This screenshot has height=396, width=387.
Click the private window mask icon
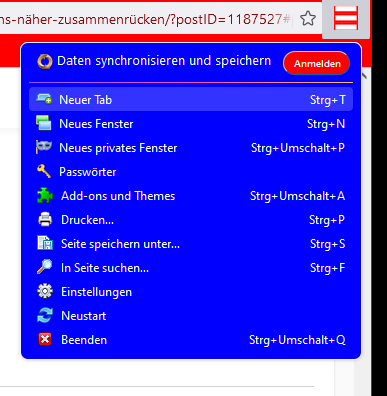44,147
